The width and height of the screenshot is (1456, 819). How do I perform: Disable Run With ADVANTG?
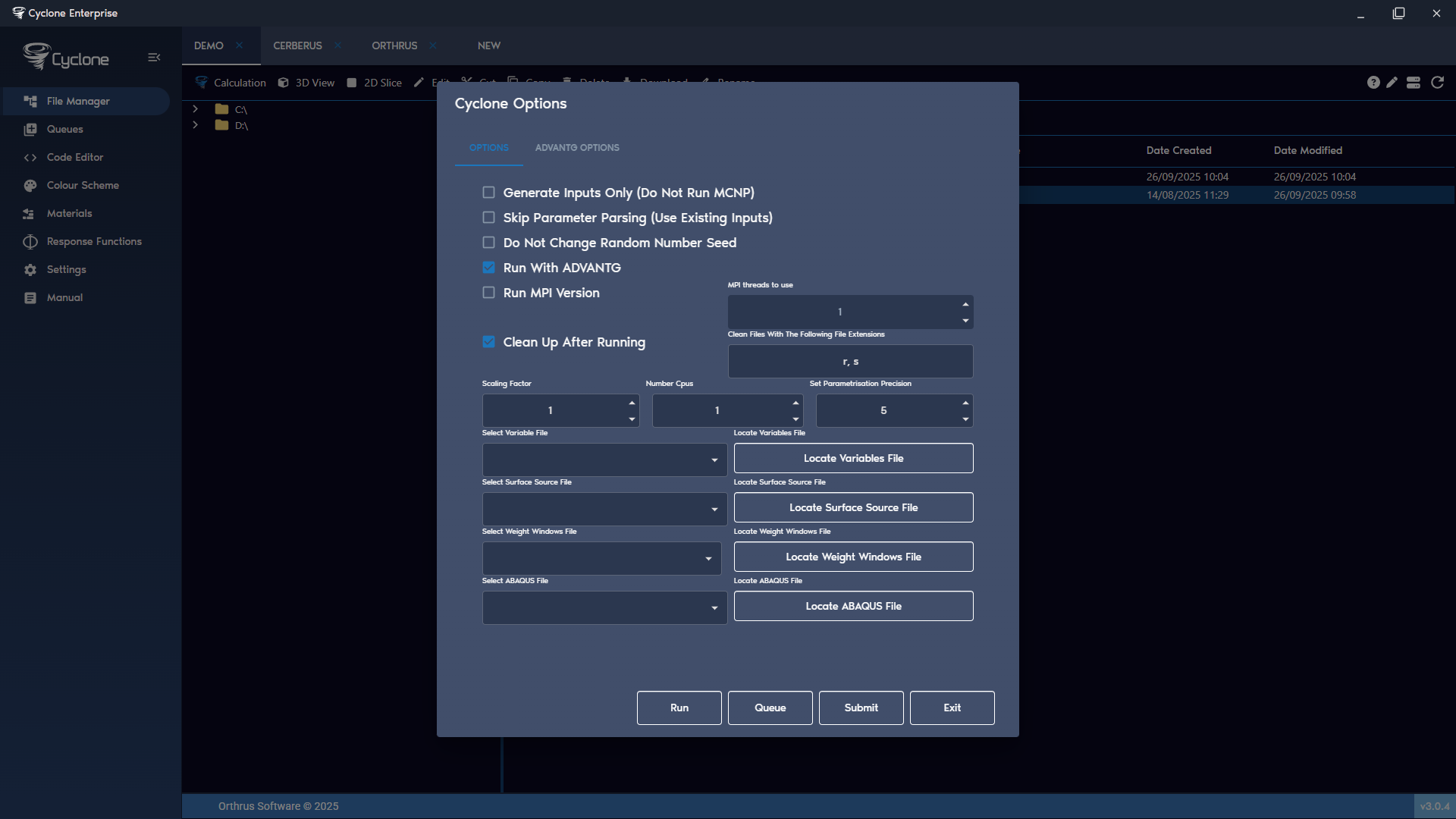point(488,268)
